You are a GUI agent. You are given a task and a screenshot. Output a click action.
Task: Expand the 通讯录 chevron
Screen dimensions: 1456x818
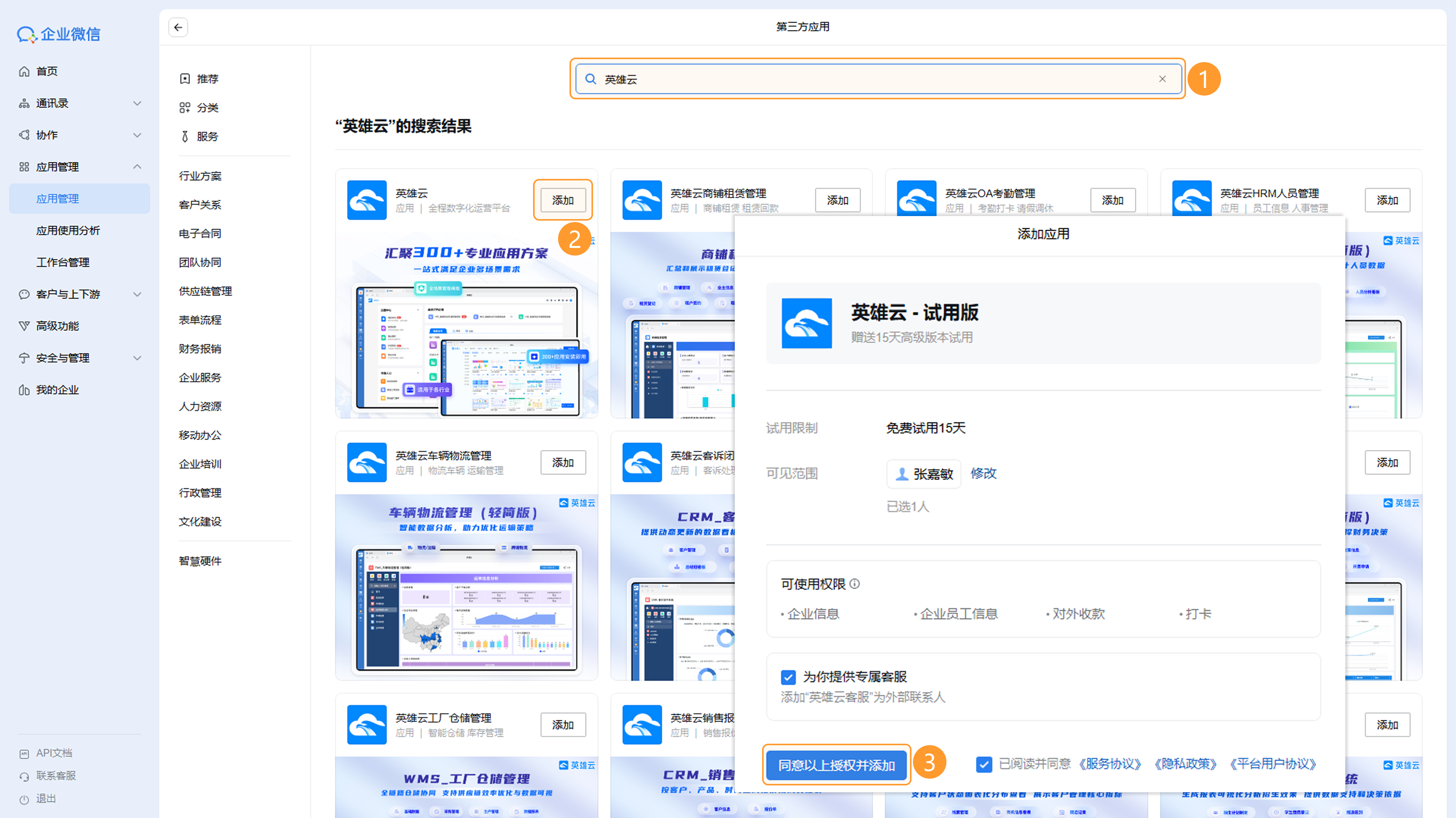pos(137,103)
